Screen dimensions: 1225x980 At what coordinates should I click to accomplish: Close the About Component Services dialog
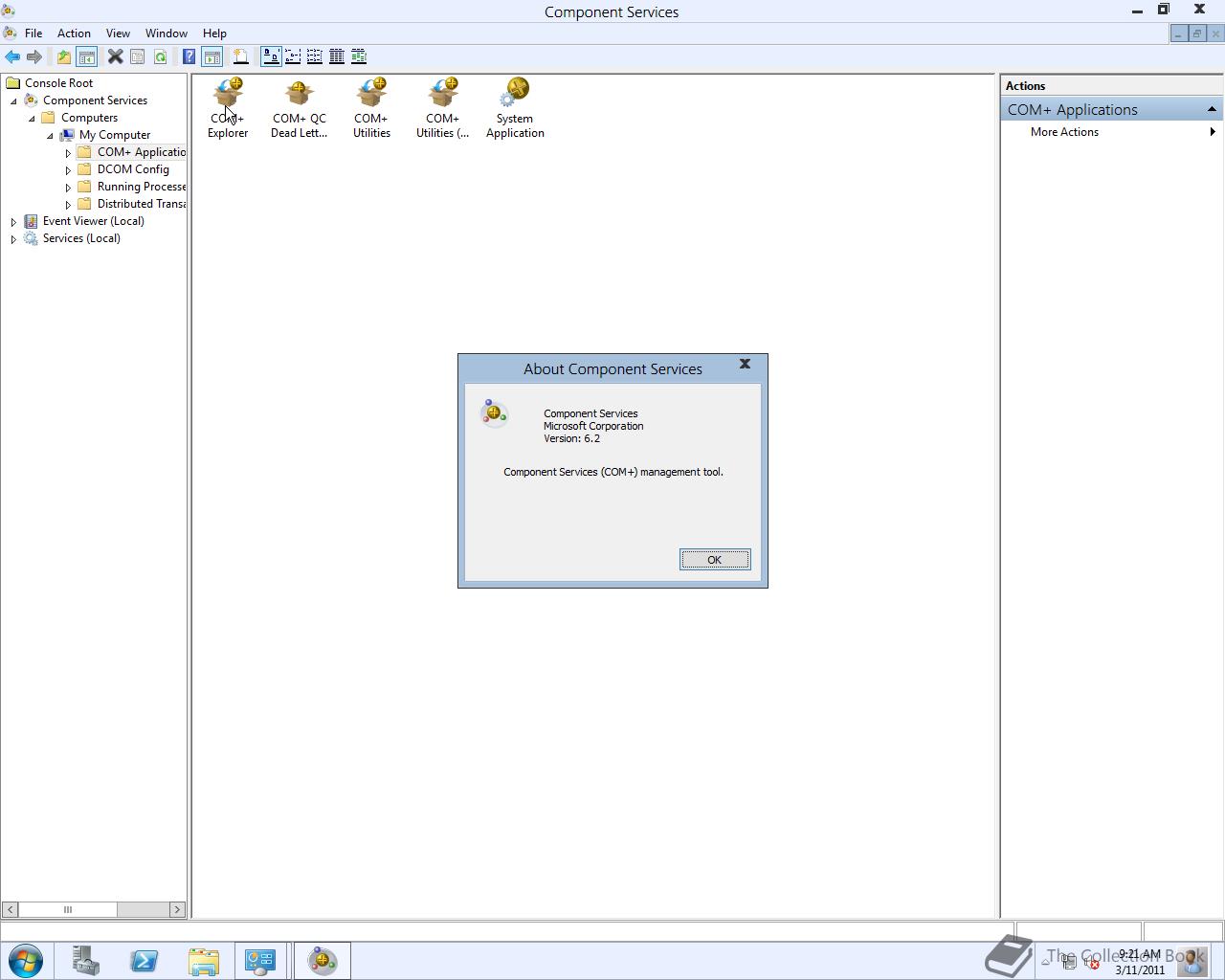point(745,365)
